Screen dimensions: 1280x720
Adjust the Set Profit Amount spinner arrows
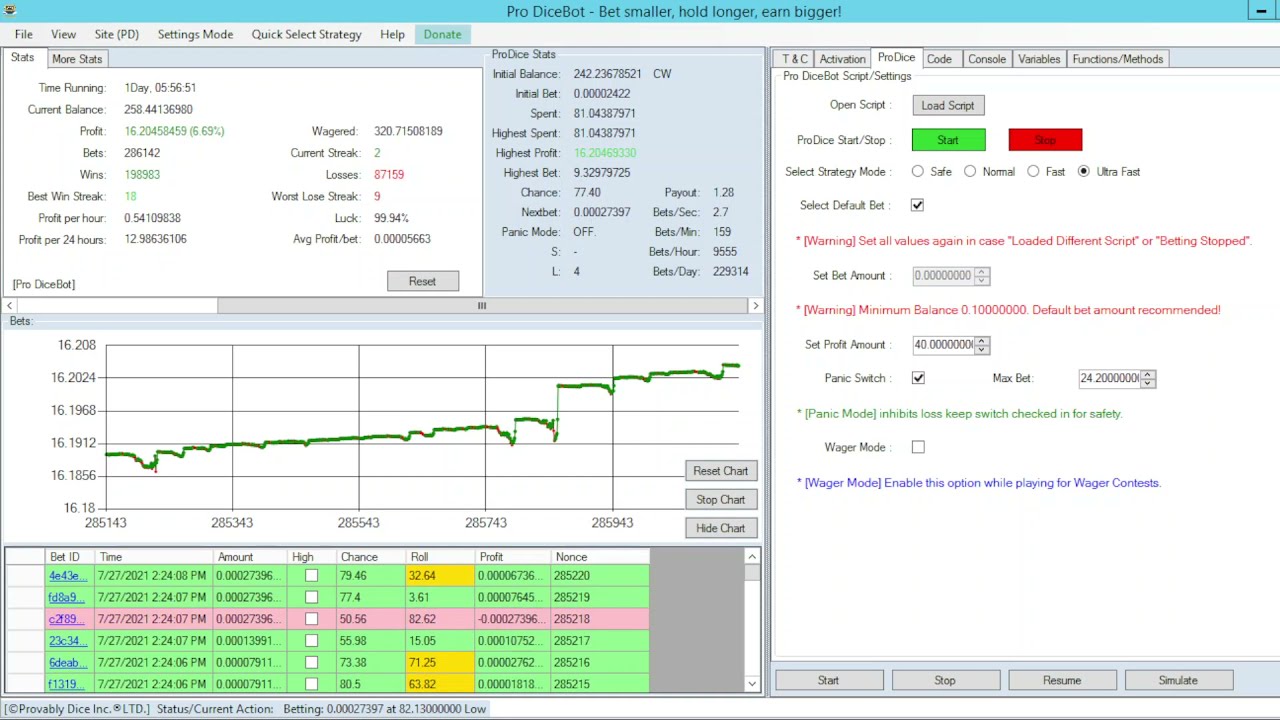pos(982,344)
